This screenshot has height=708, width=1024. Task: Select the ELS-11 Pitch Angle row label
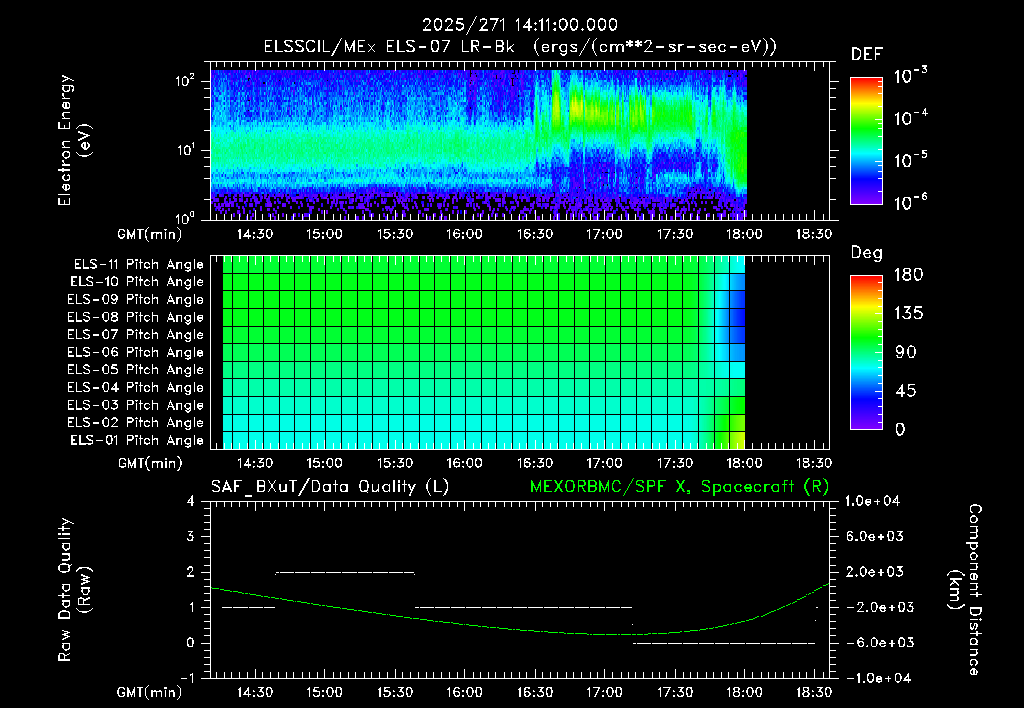pos(138,265)
